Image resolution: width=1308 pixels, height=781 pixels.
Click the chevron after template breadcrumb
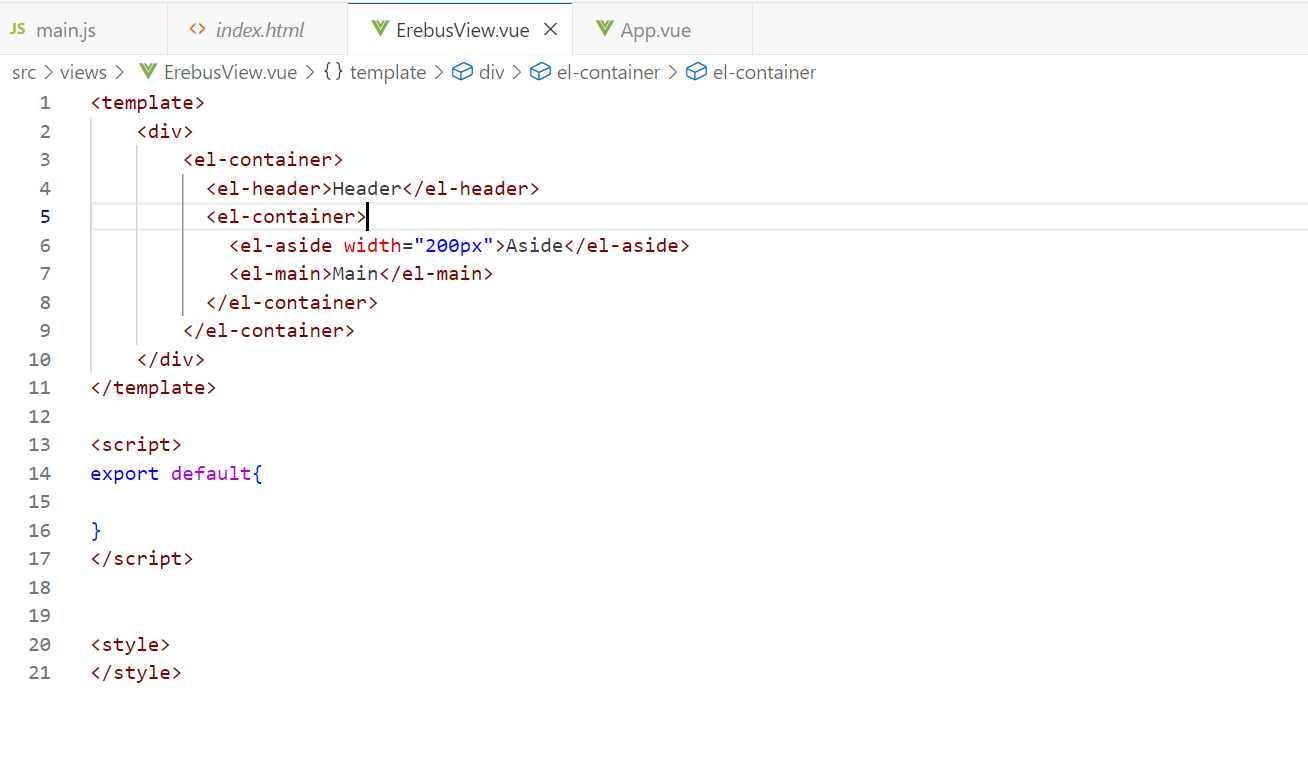tap(438, 73)
